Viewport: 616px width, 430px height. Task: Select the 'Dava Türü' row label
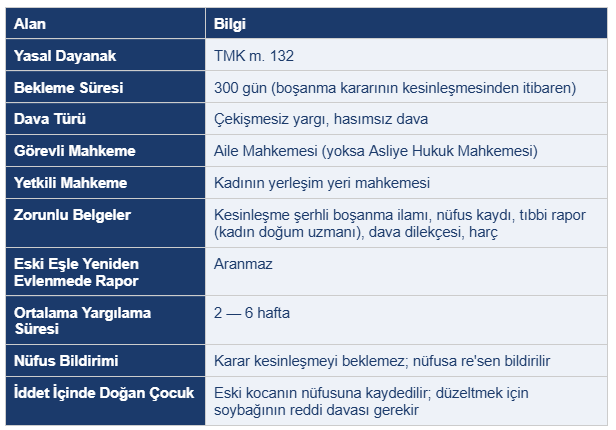point(50,119)
